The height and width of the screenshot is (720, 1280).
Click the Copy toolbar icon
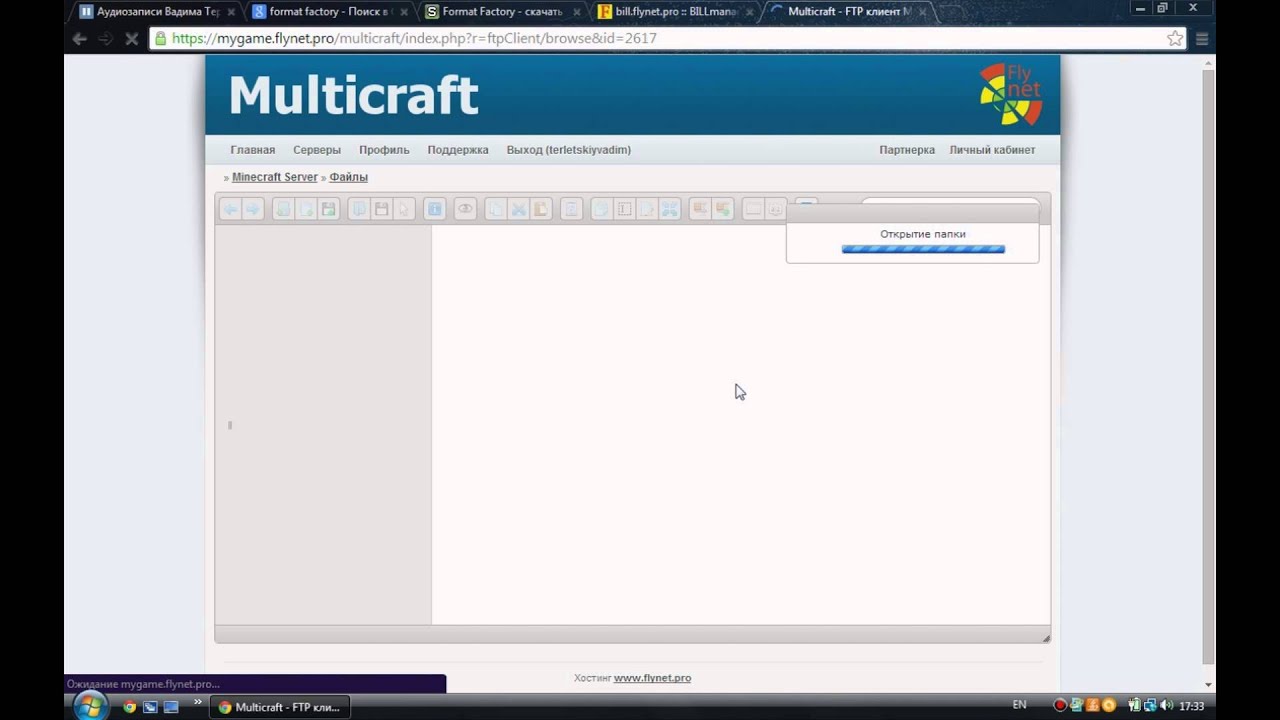point(495,209)
